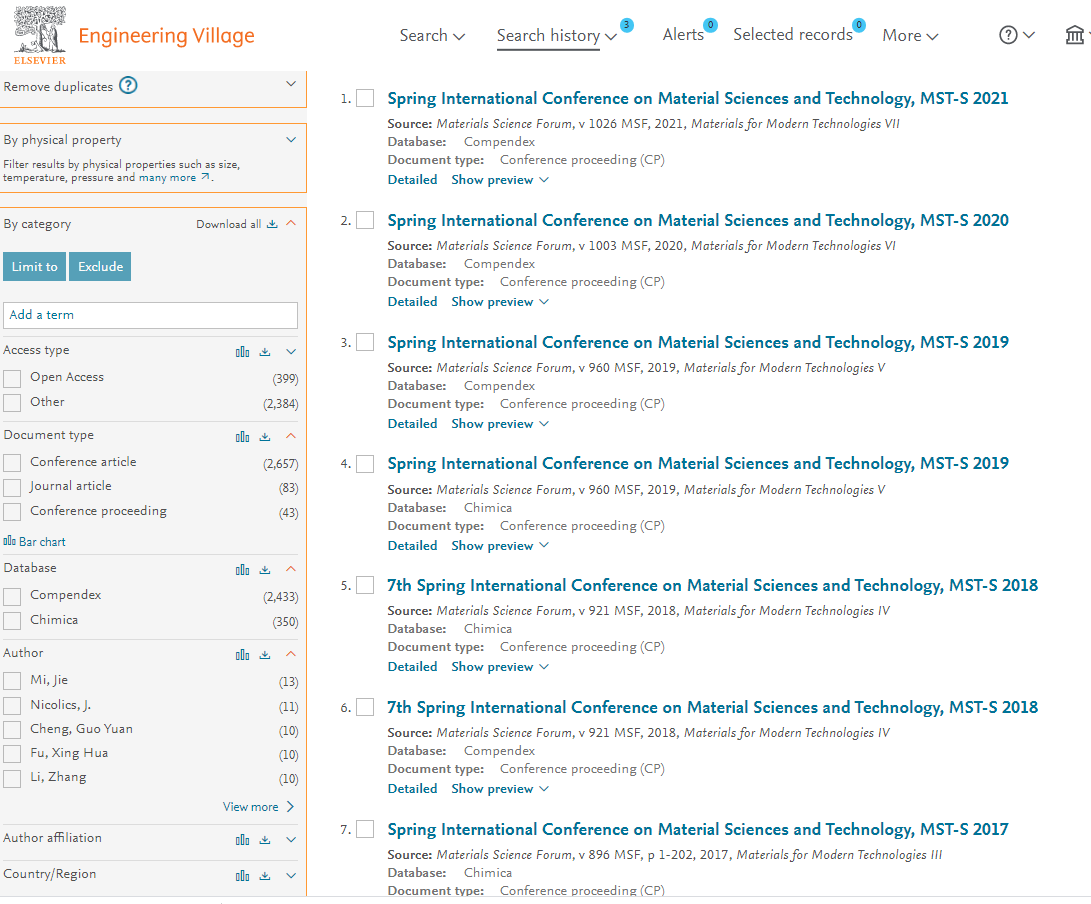Check the Conference proceeding filter

coord(12,512)
